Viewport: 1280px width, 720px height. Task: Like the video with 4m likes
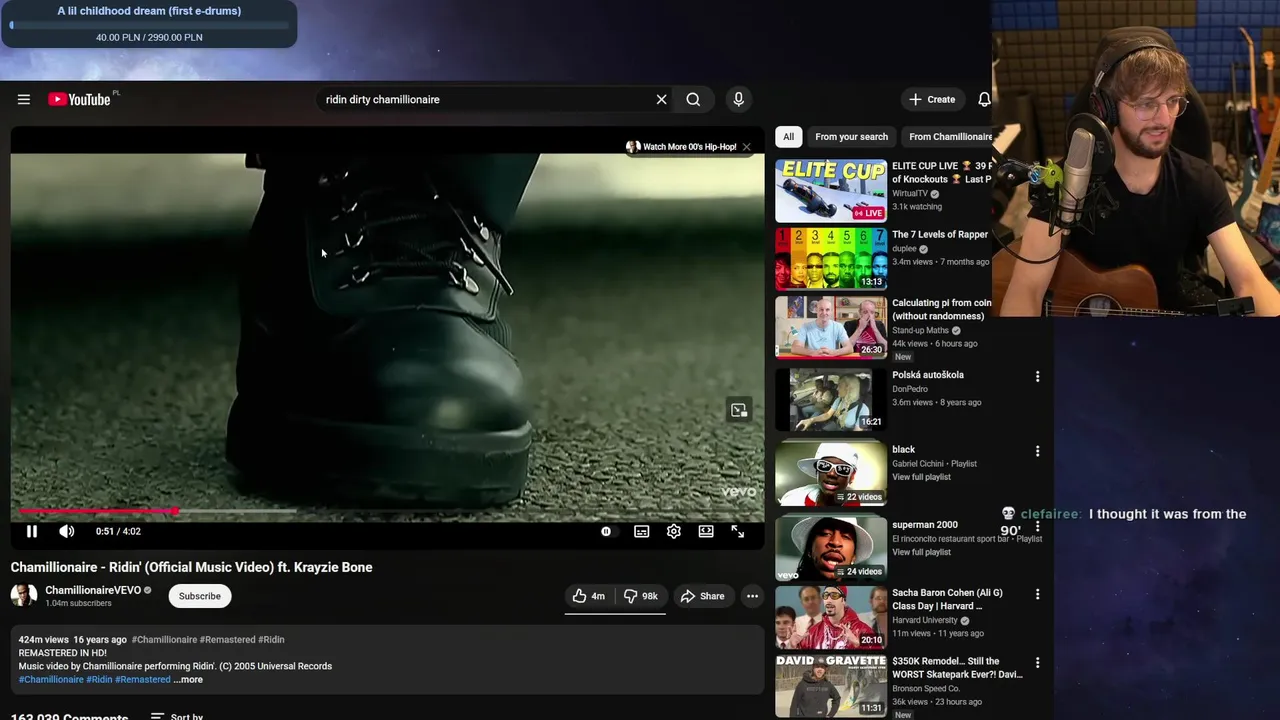pos(589,596)
